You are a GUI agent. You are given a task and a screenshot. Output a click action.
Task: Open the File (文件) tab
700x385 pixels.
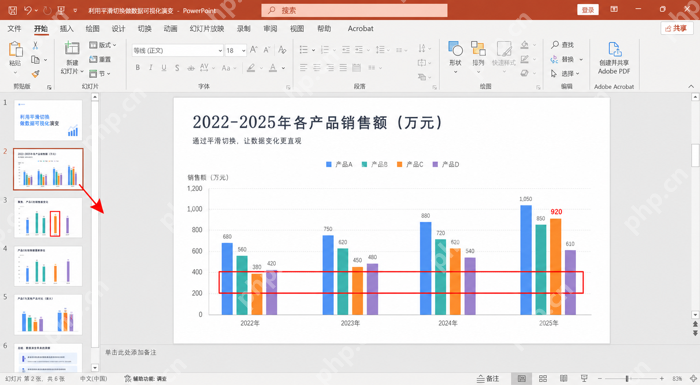pos(14,29)
